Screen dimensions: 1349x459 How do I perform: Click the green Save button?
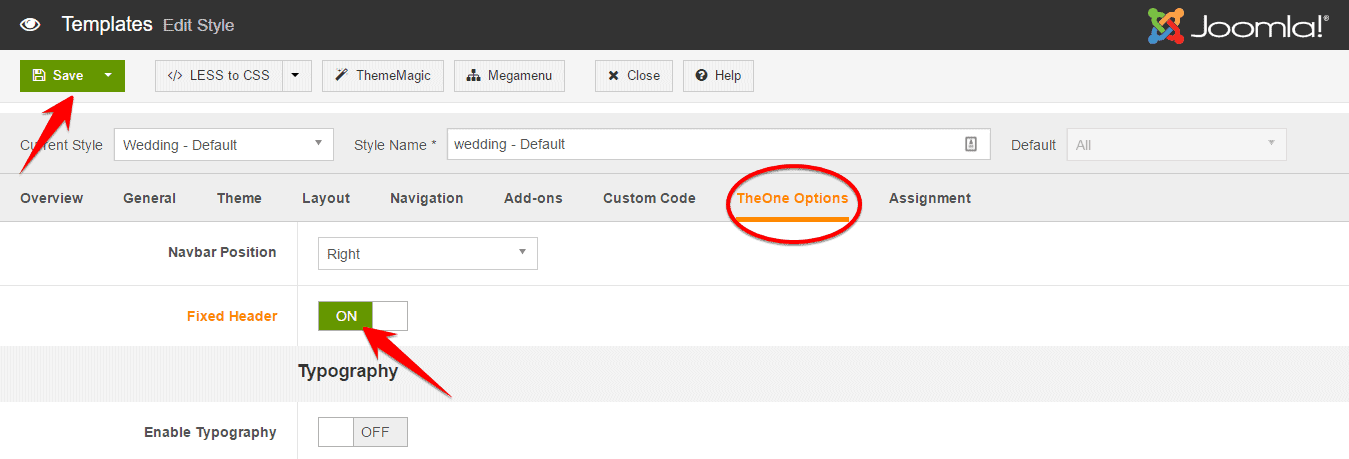pyautogui.click(x=57, y=76)
